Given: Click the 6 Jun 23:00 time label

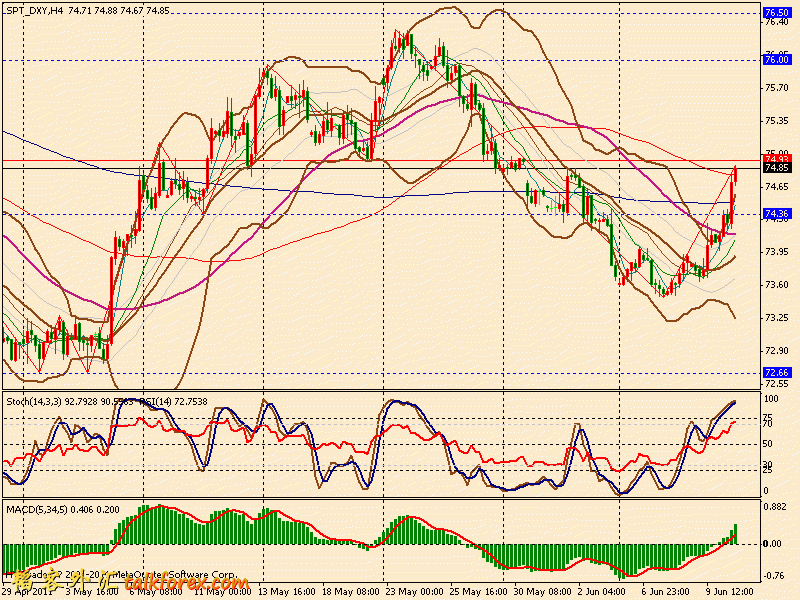Looking at the screenshot, I should click(x=665, y=592).
